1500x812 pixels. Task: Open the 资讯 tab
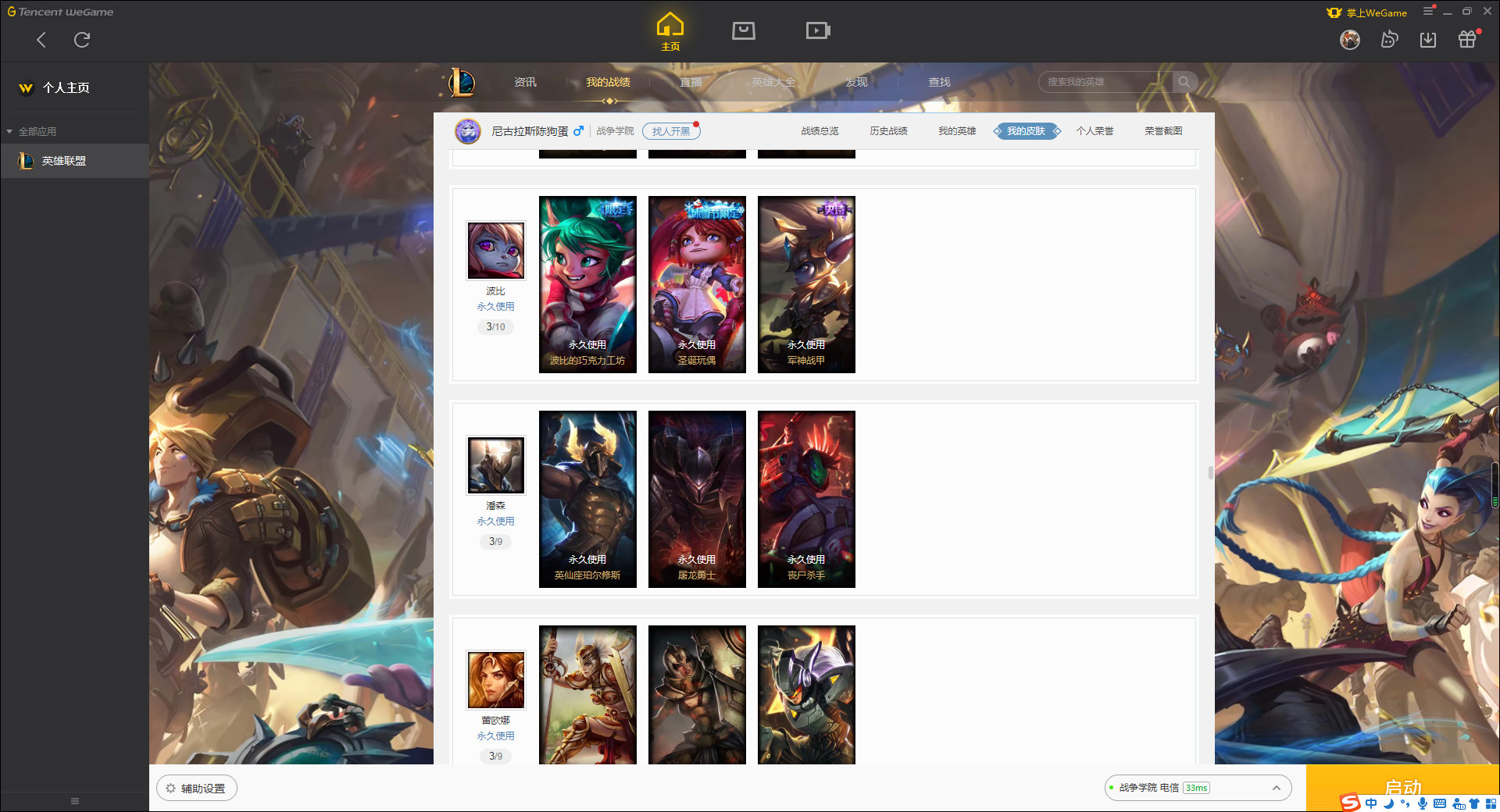525,82
